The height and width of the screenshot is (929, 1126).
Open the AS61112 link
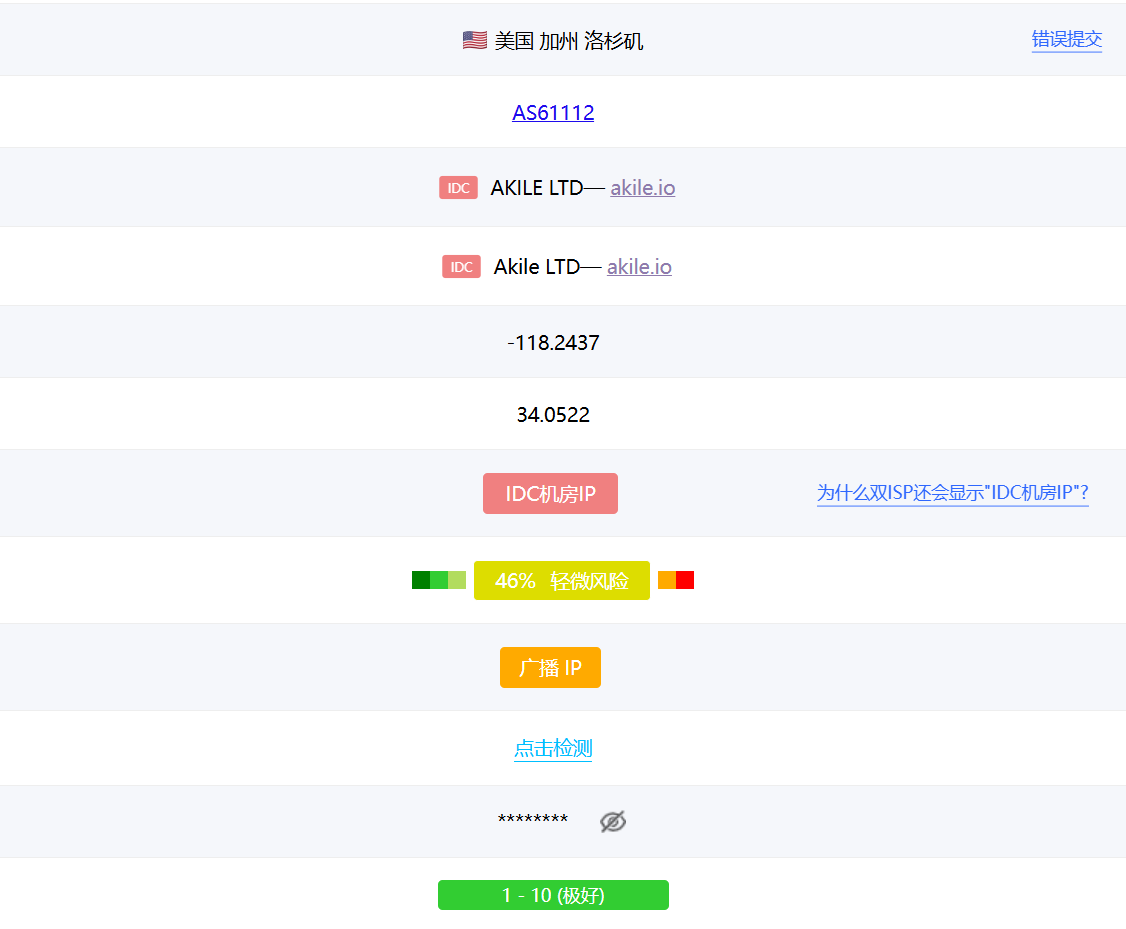(x=553, y=112)
